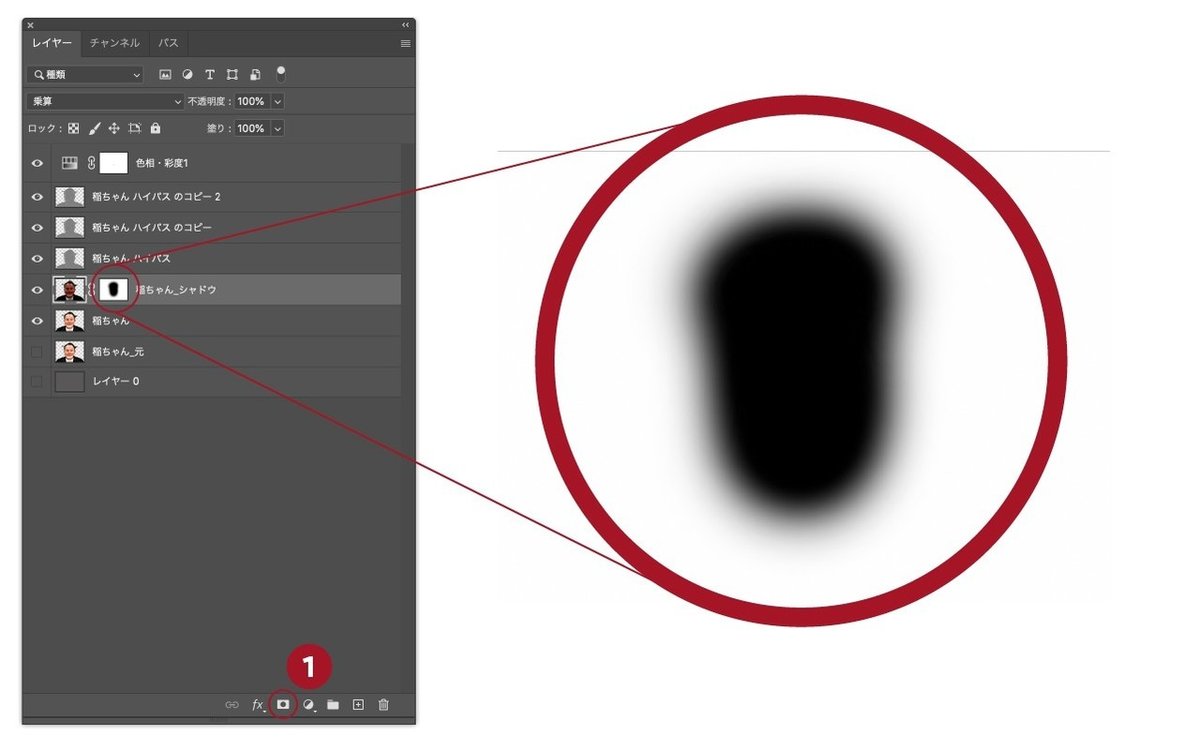
Task: Filter layers by adjustment layers icon
Action: 187,74
